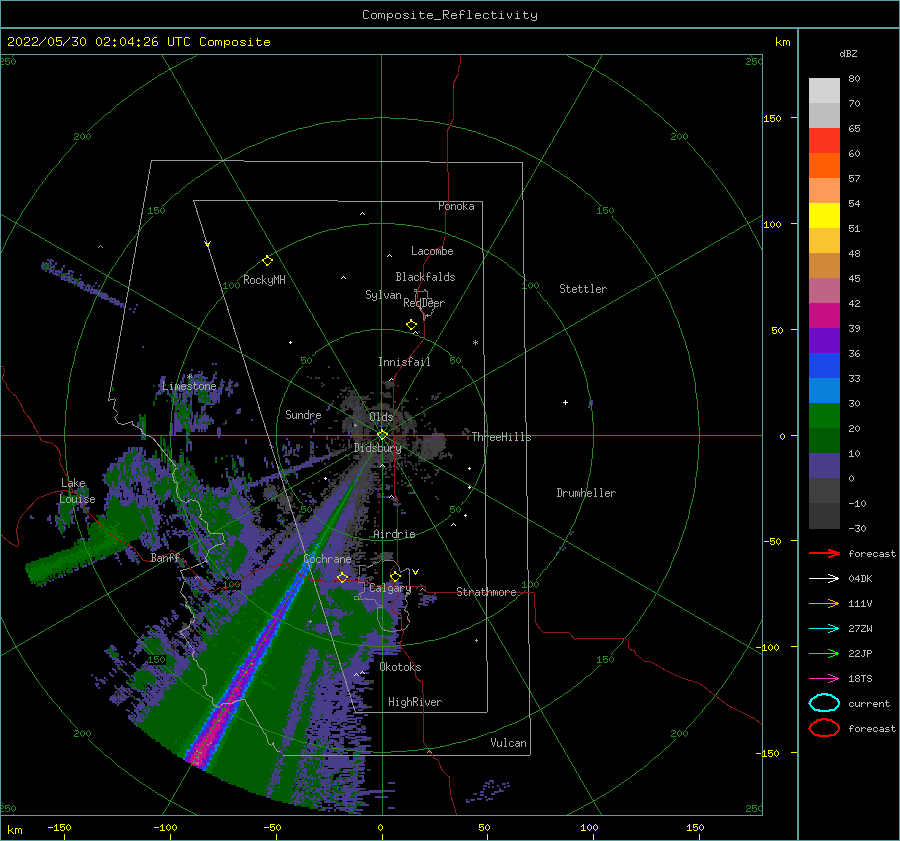Select the Blackfalds label on map
This screenshot has height=841, width=900.
(425, 277)
